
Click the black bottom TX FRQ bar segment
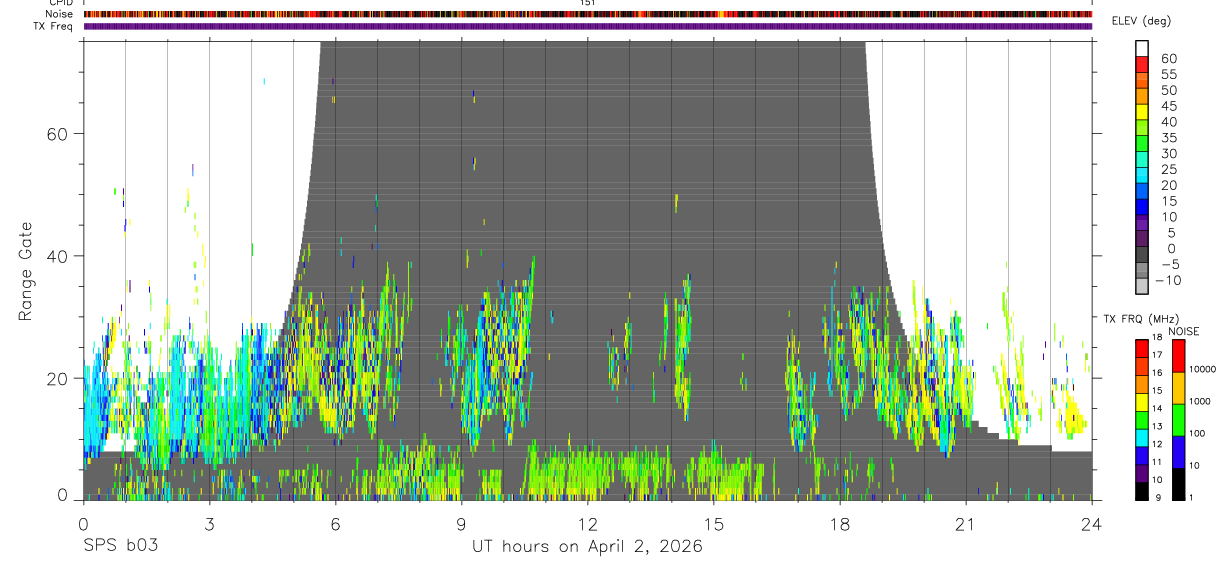click(x=1142, y=491)
